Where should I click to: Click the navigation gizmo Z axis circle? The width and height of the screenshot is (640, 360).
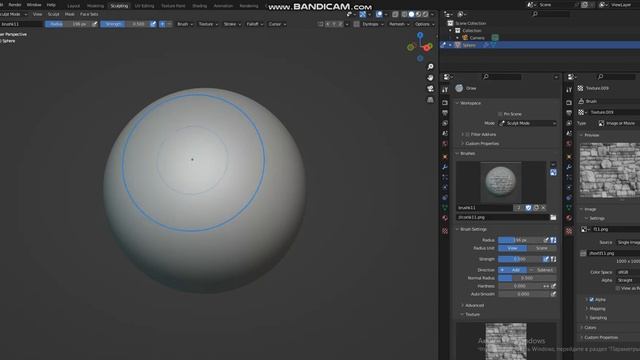(420, 36)
